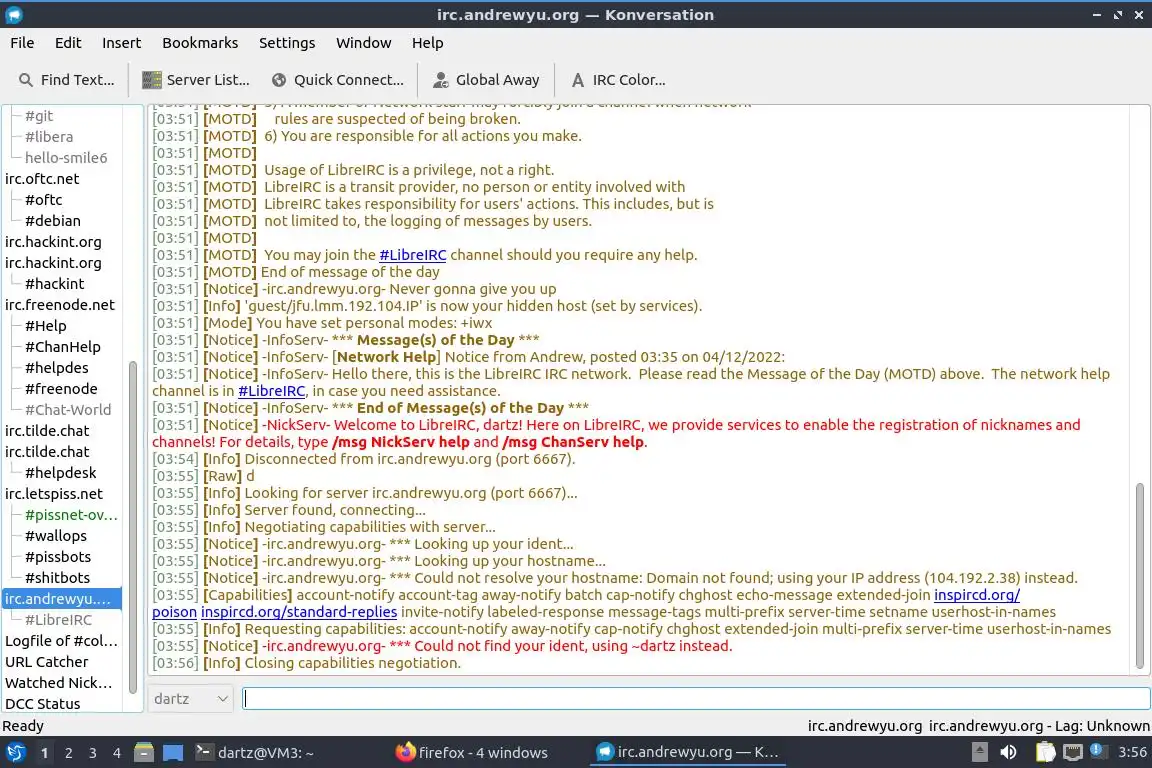Click the Ready status bar text
This screenshot has height=768, width=1152.
23,726
